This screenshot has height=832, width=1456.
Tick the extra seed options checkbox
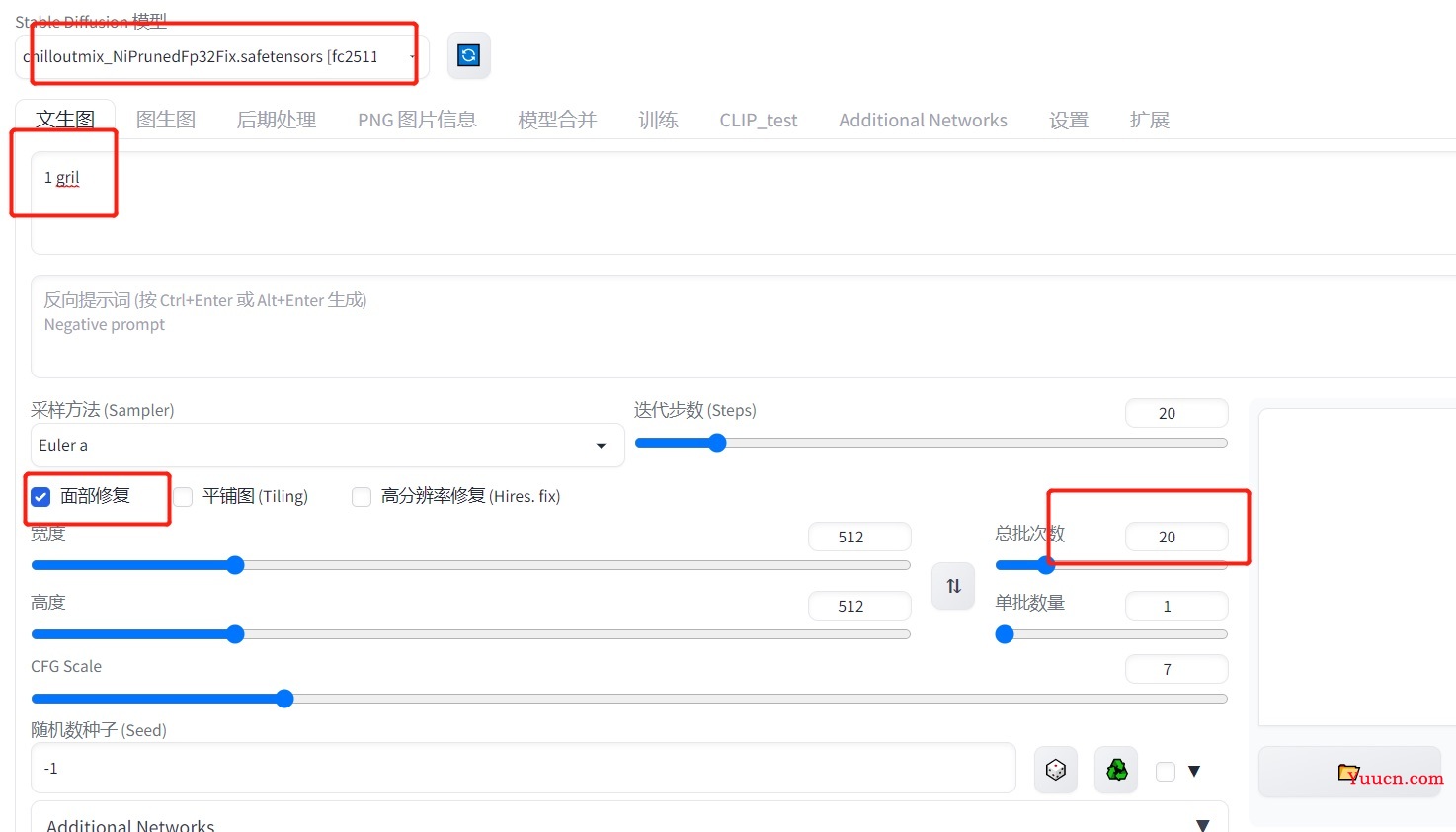coord(1166,771)
